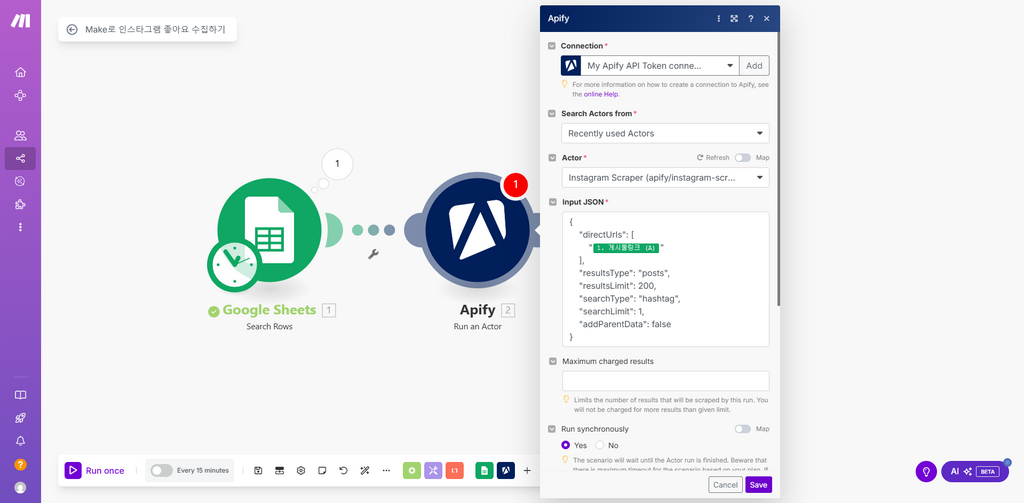Click the wrench icon on the route
1024x503 pixels.
click(x=374, y=254)
